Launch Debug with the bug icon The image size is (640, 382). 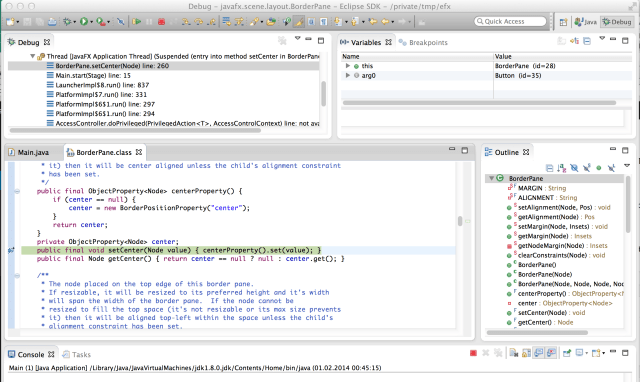pos(67,22)
